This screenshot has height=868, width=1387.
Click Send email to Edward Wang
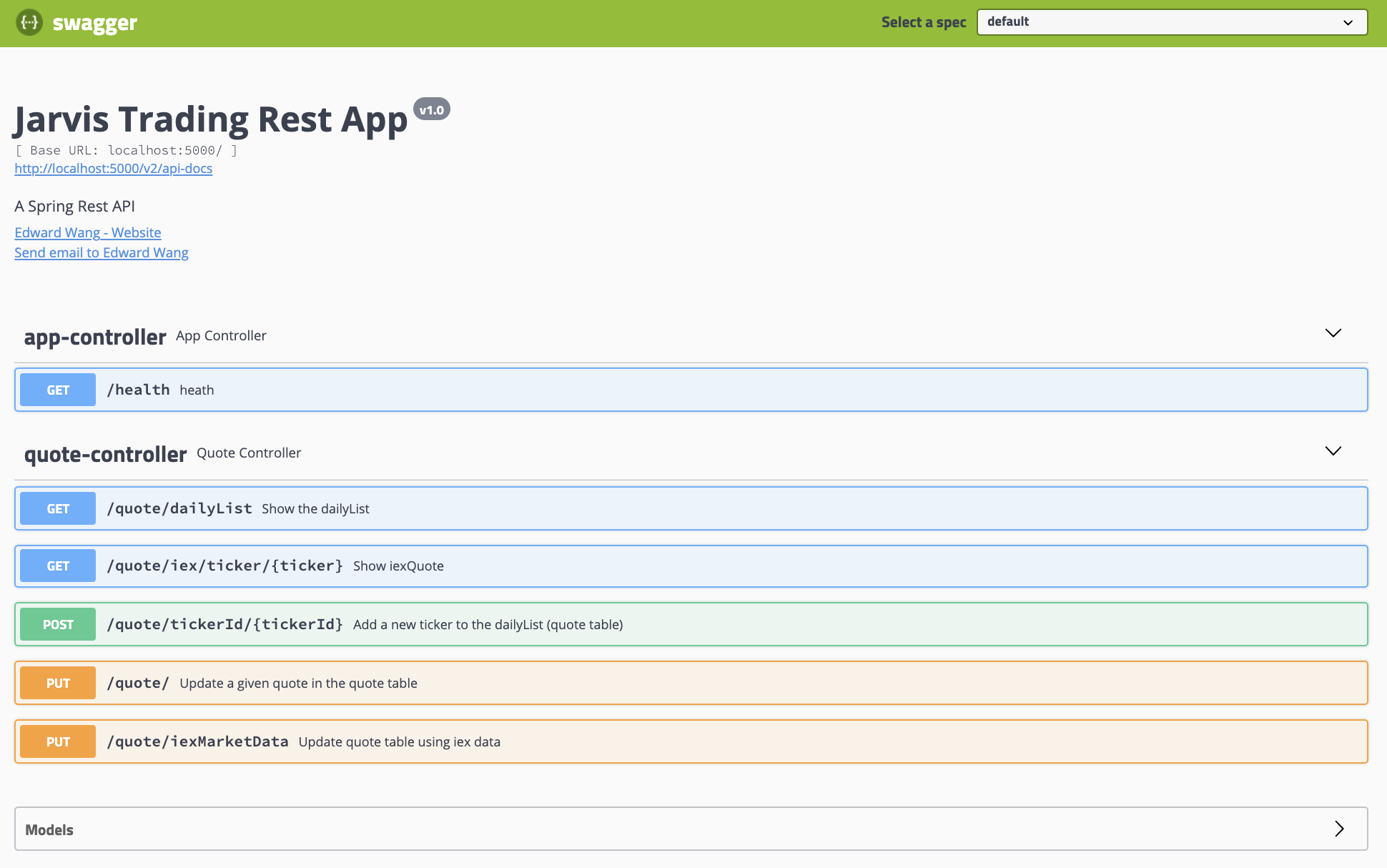point(102,252)
